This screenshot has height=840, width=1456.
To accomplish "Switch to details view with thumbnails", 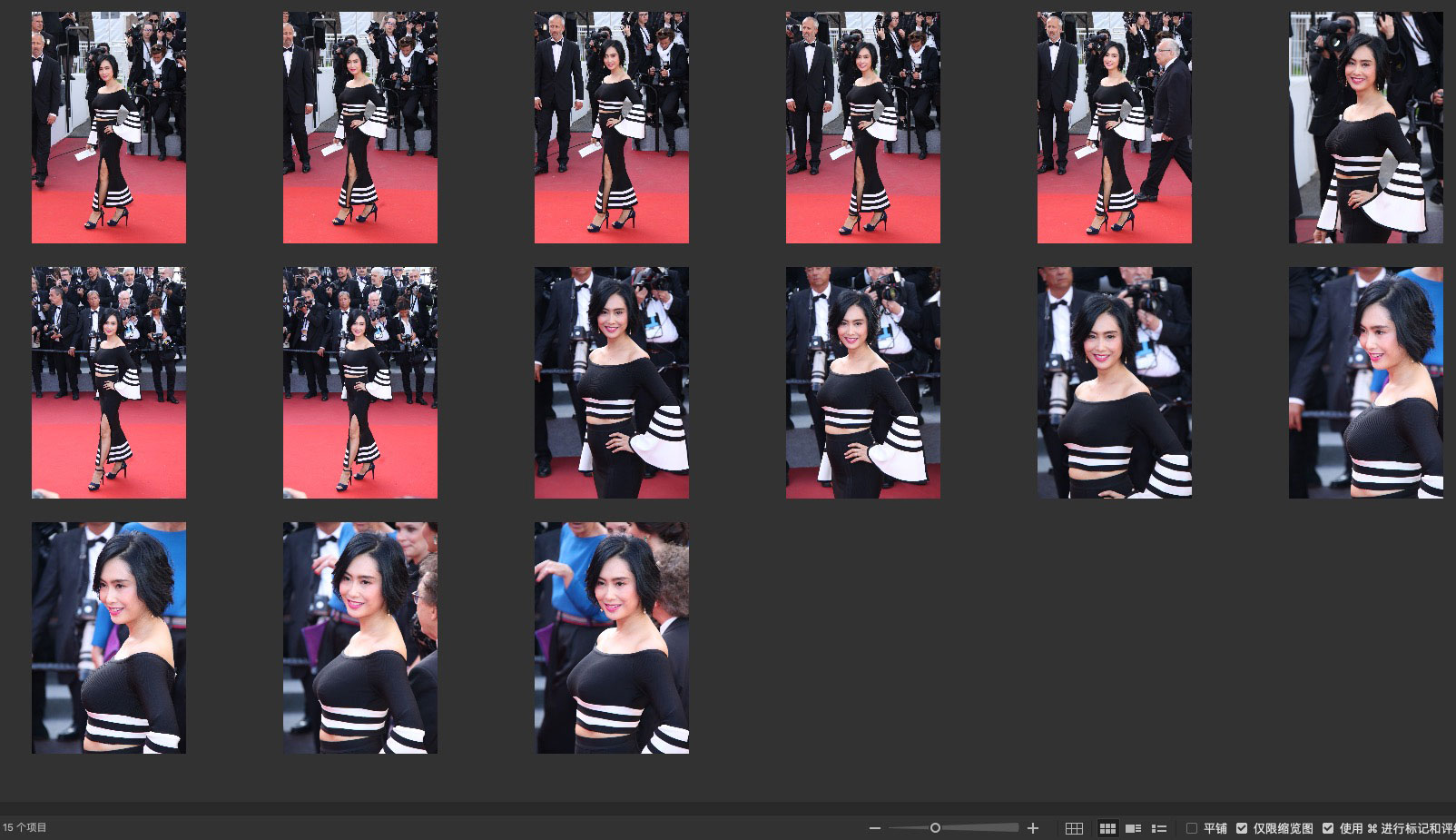I will pyautogui.click(x=1133, y=828).
